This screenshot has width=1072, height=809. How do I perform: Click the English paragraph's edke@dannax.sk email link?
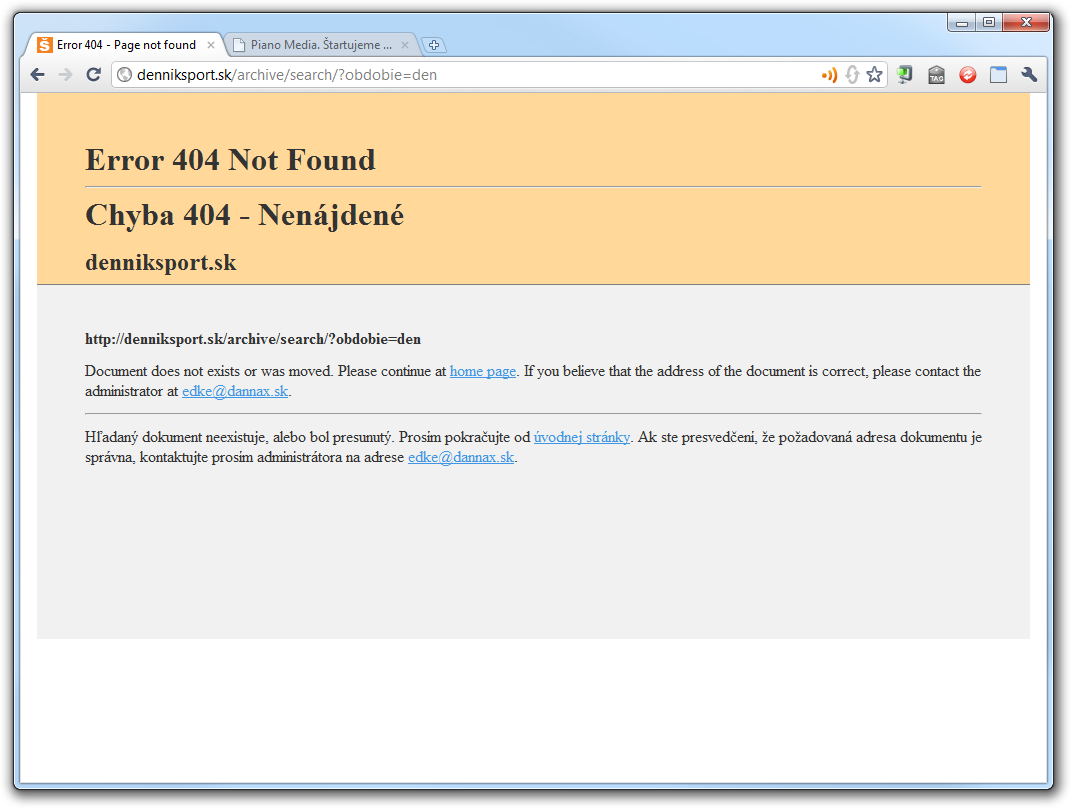tap(235, 392)
